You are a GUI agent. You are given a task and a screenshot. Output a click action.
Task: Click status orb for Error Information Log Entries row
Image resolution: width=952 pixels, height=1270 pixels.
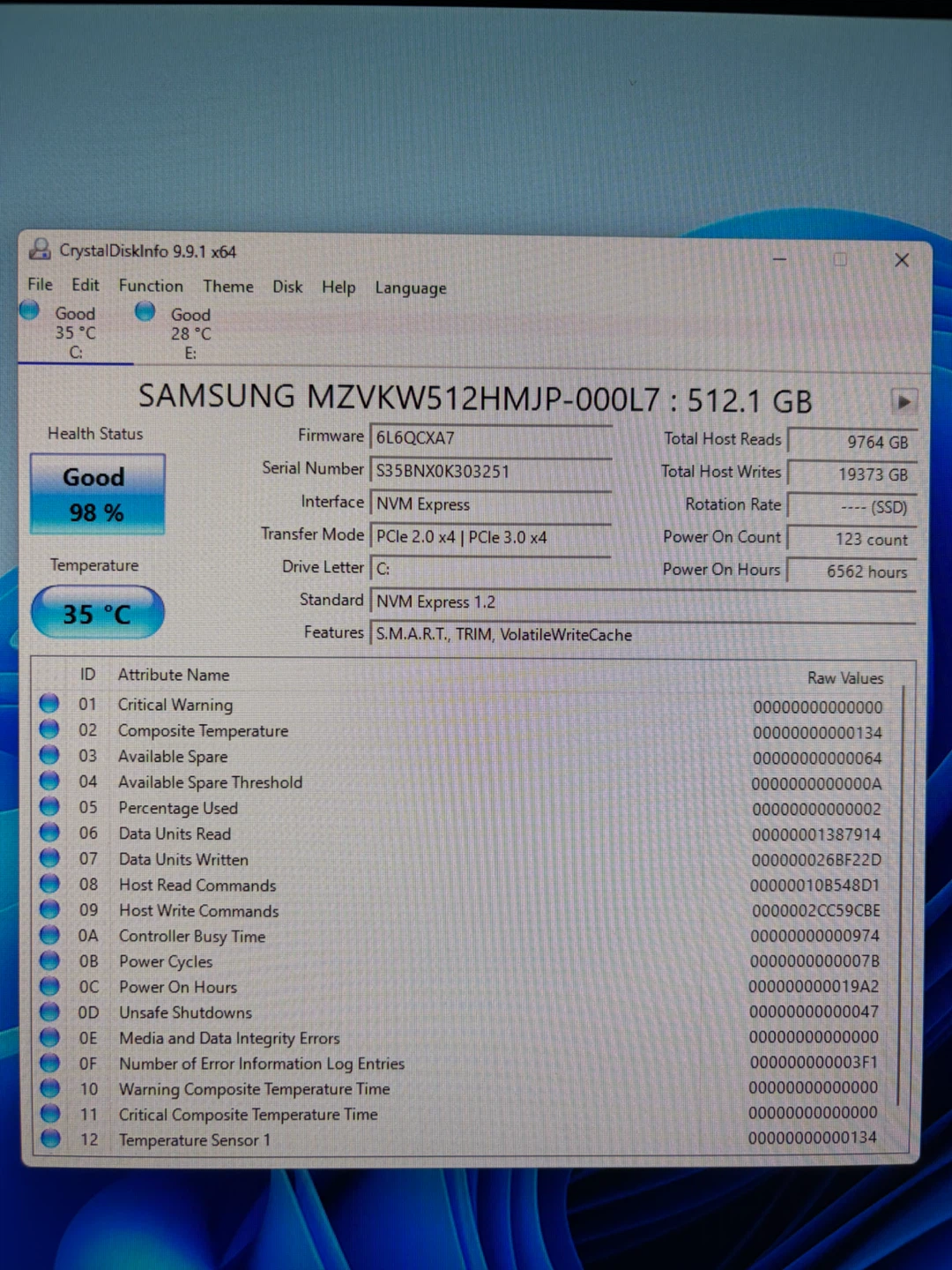coord(50,1062)
